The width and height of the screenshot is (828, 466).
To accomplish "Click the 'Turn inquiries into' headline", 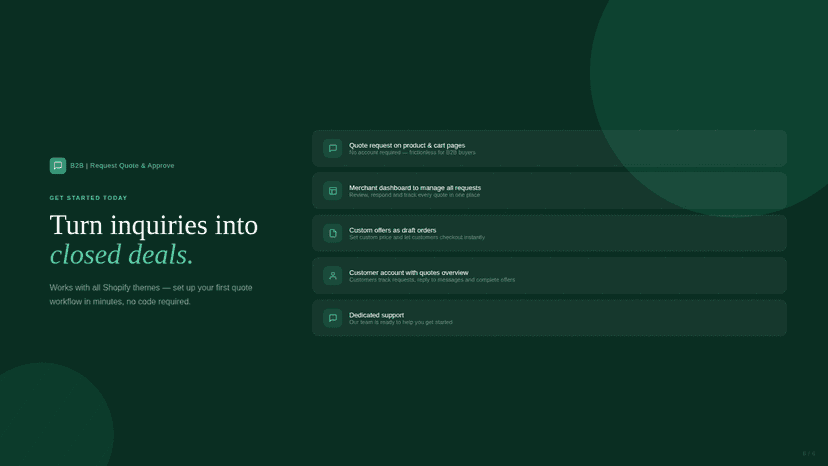I will coord(154,225).
